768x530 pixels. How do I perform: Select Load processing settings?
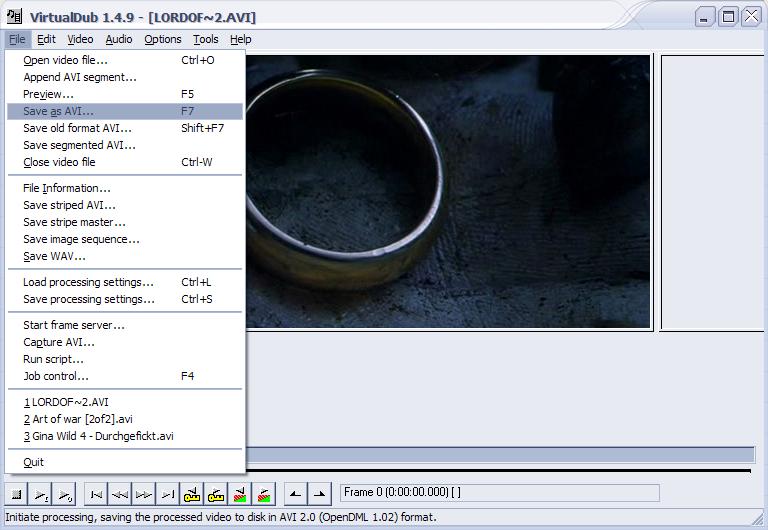125,282
